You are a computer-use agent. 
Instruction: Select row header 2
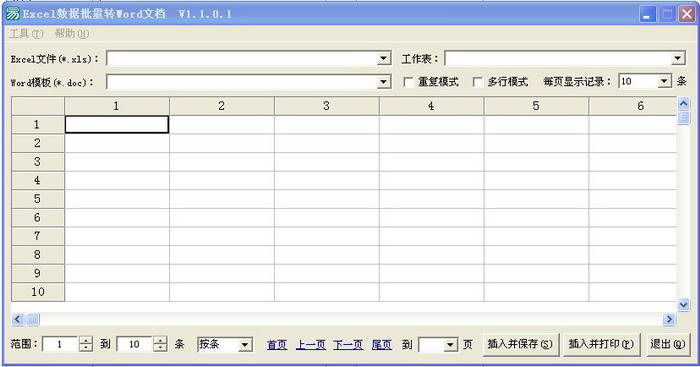tap(38, 143)
